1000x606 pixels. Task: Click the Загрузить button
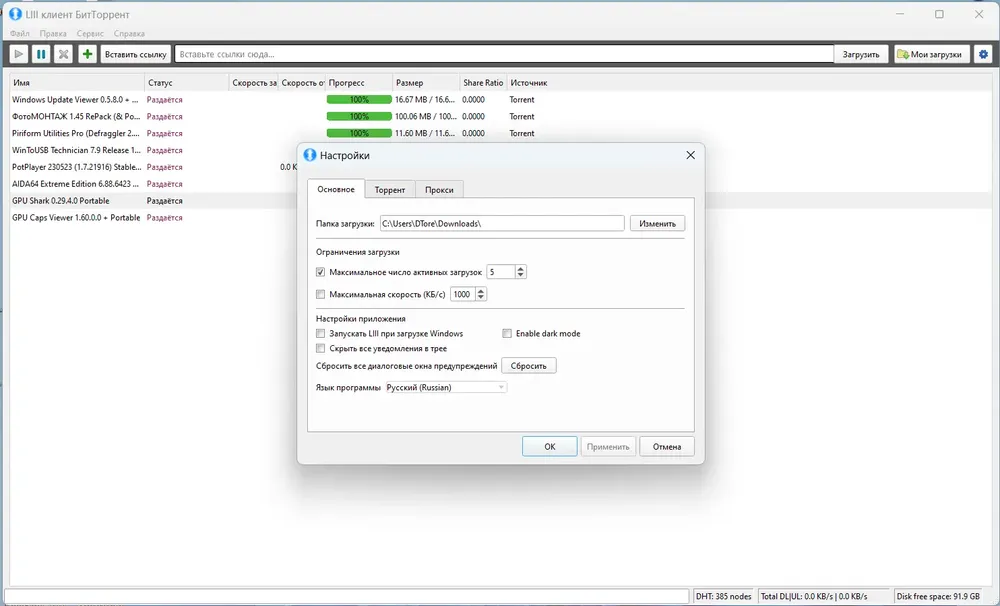click(860, 54)
